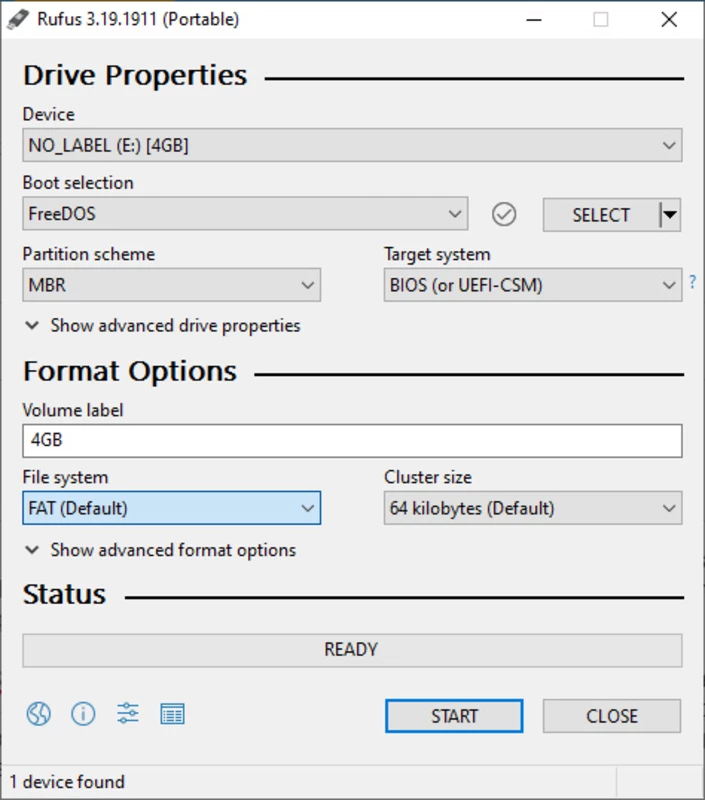Open the Cluster size dropdown
Screen dimensions: 705x800
(x=533, y=508)
